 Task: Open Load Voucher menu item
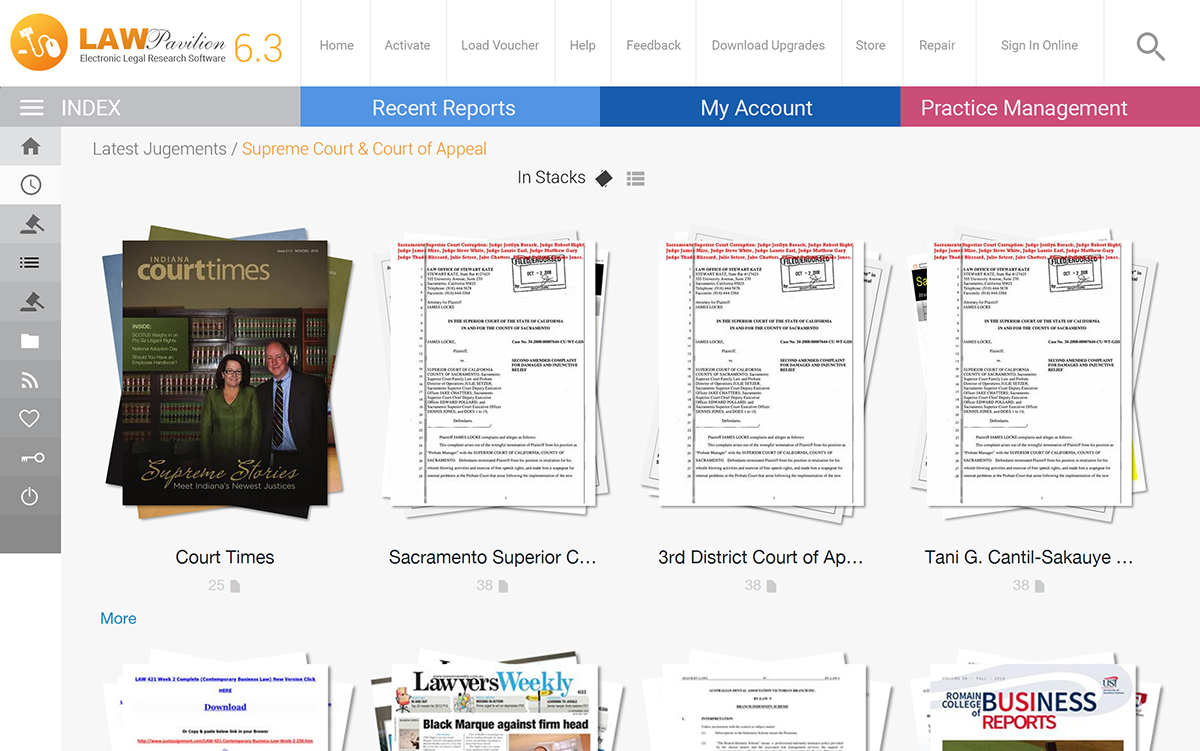[500, 45]
